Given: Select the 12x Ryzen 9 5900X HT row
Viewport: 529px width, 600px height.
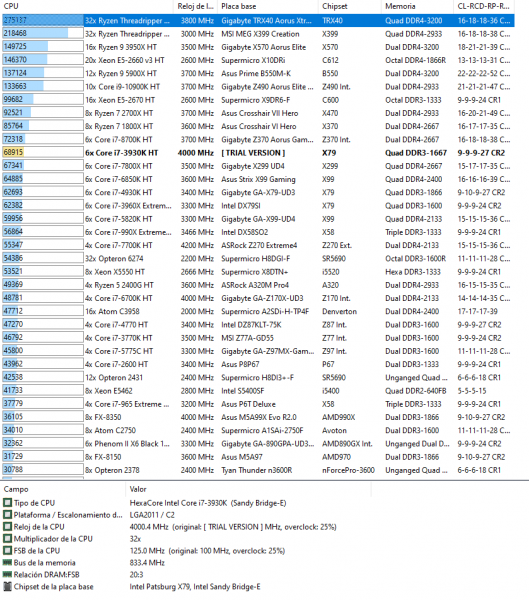Looking at the screenshot, I should (x=258, y=73).
